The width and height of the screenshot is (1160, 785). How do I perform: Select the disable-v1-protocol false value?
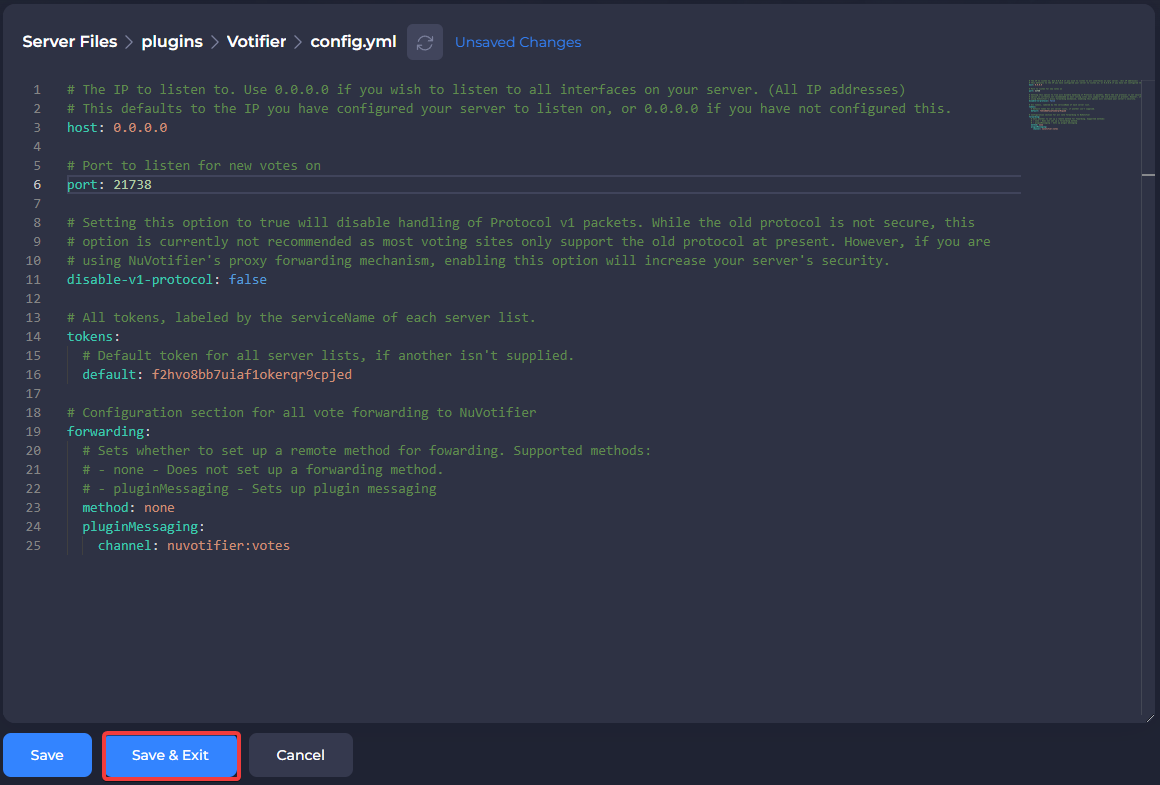tap(248, 279)
